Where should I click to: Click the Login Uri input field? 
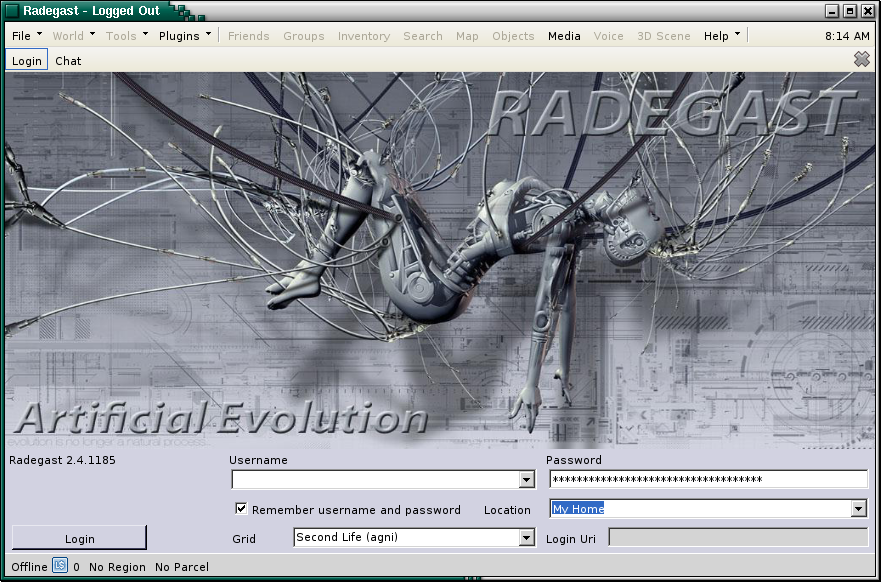point(738,538)
